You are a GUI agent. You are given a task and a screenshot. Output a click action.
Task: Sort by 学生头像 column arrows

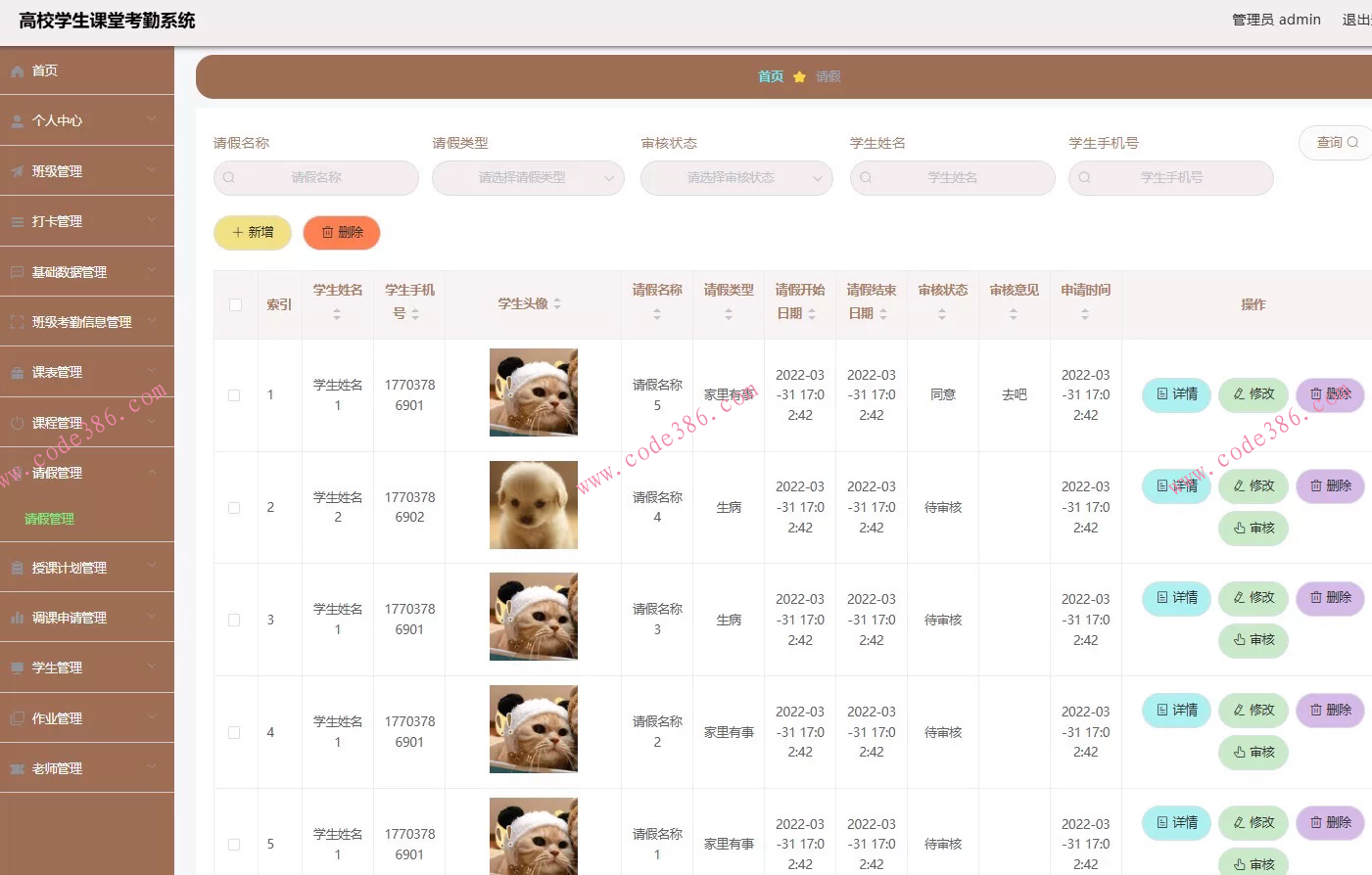pos(557,304)
